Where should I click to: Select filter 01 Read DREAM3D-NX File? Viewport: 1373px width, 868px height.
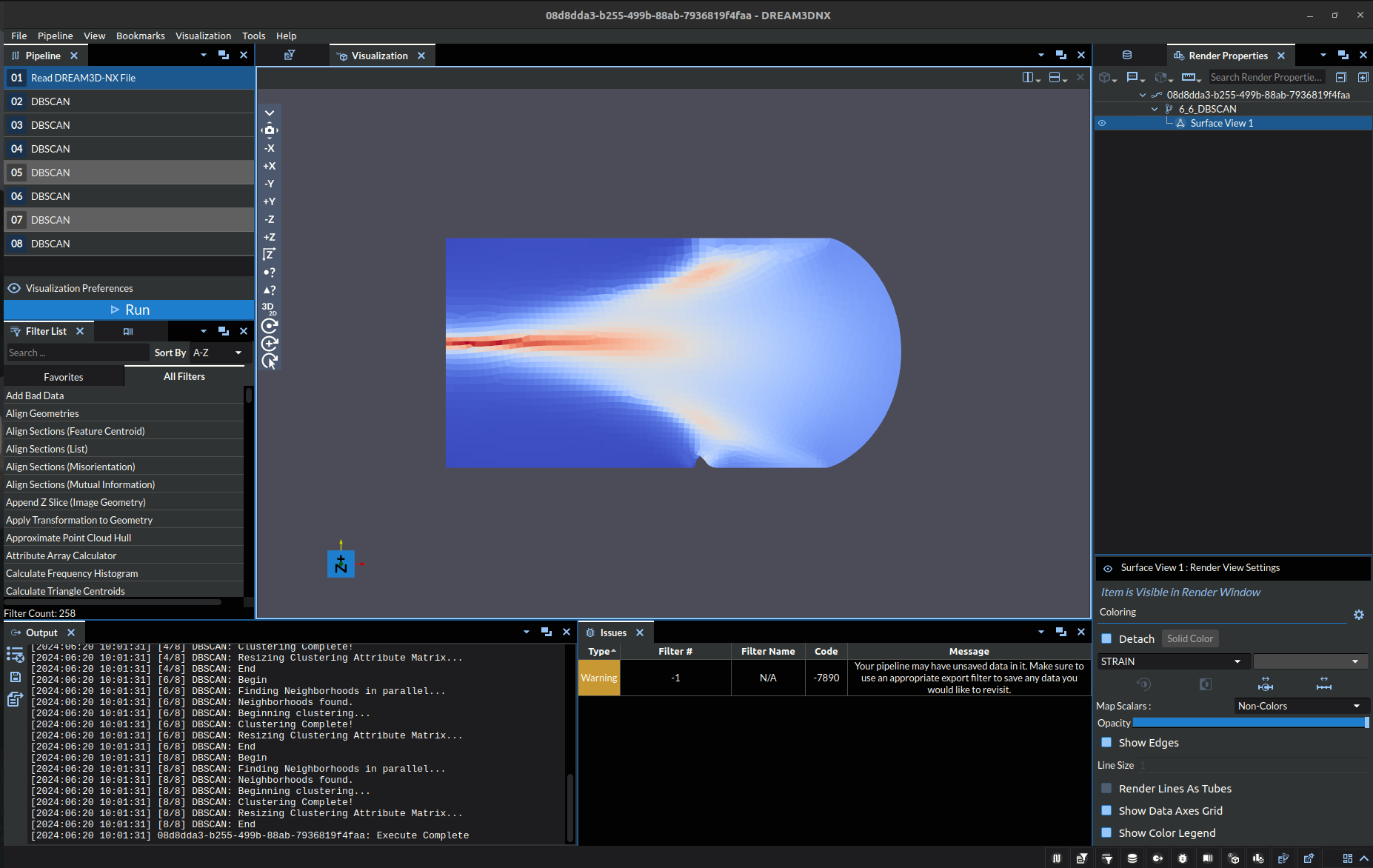pos(129,78)
